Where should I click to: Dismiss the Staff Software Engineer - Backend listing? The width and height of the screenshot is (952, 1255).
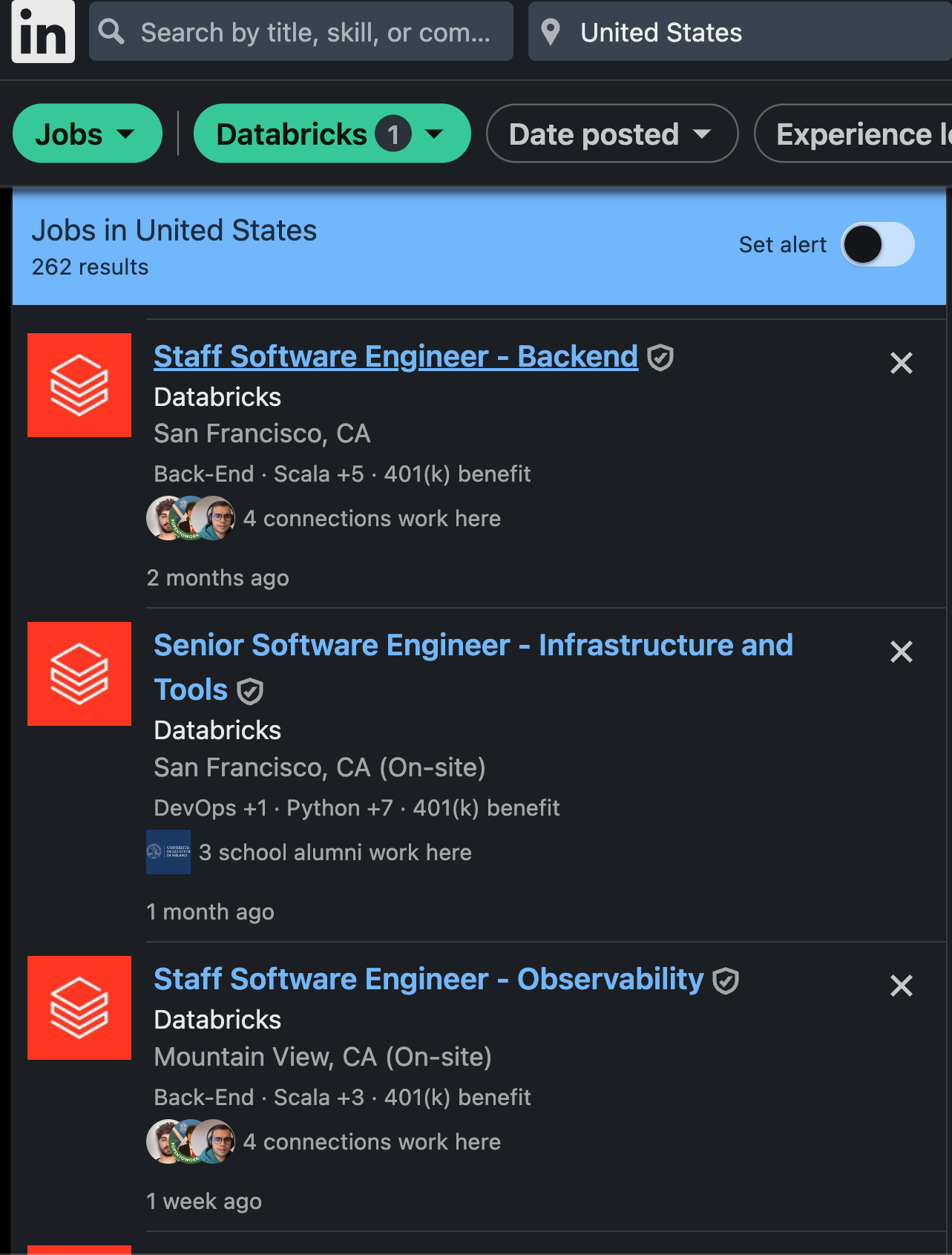pos(901,363)
